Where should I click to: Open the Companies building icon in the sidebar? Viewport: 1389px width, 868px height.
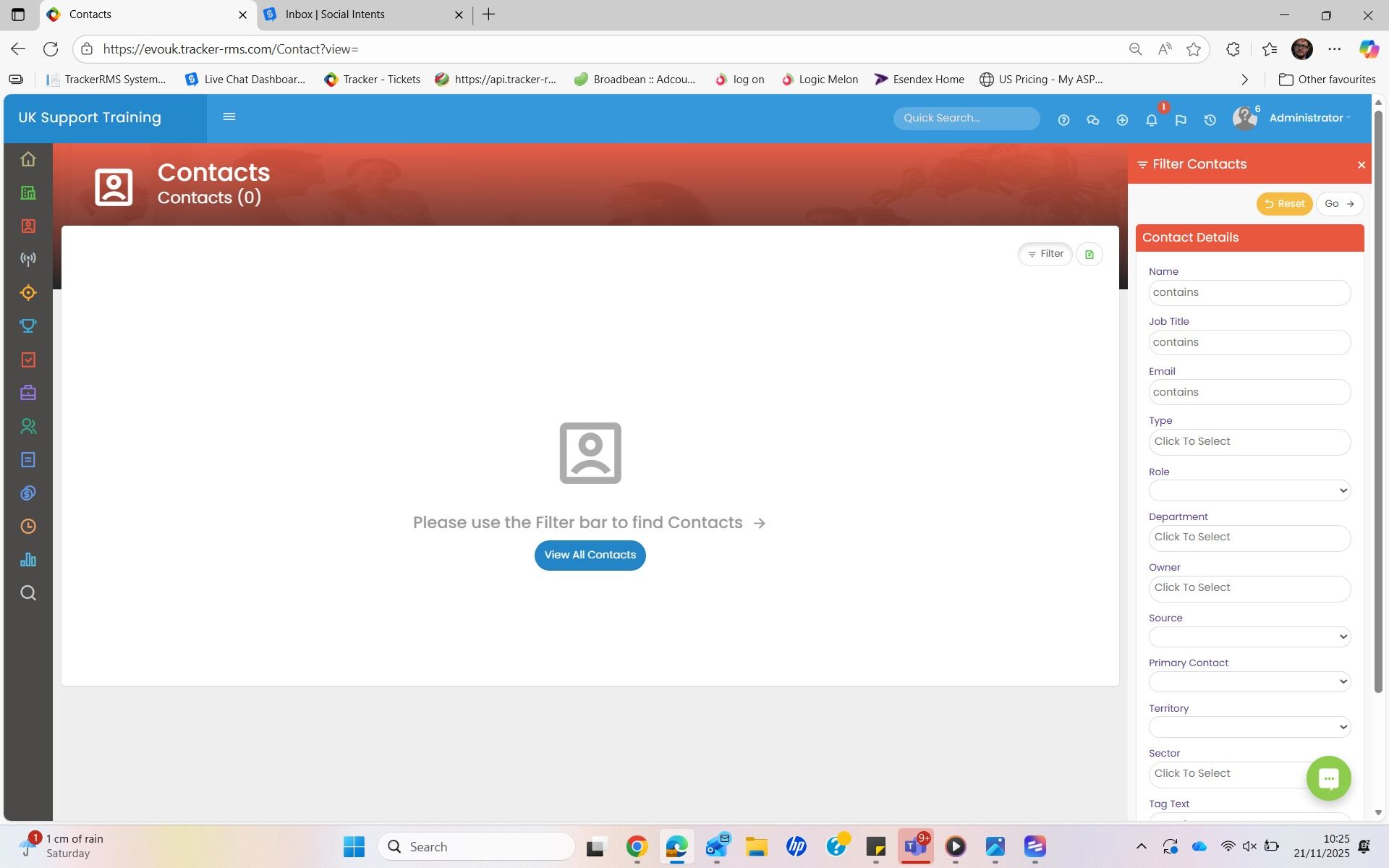pos(28,192)
